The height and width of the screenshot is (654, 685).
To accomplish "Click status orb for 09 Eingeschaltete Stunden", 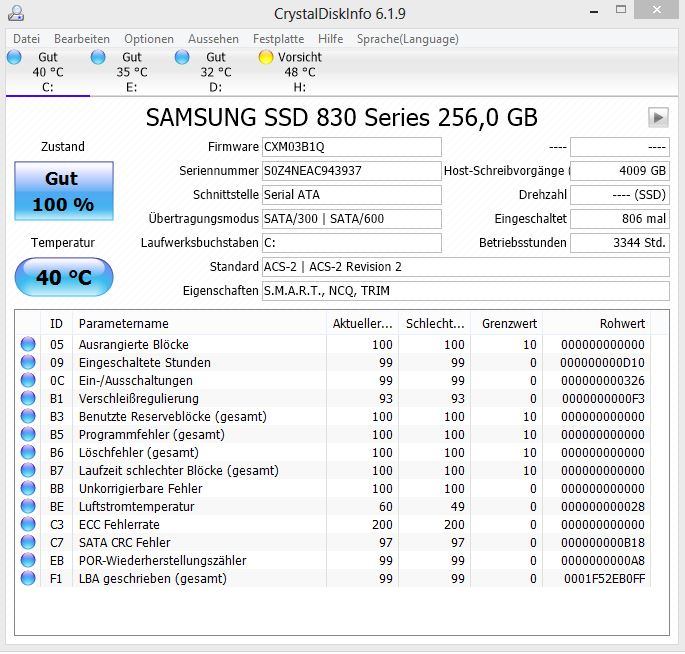I will 28,362.
